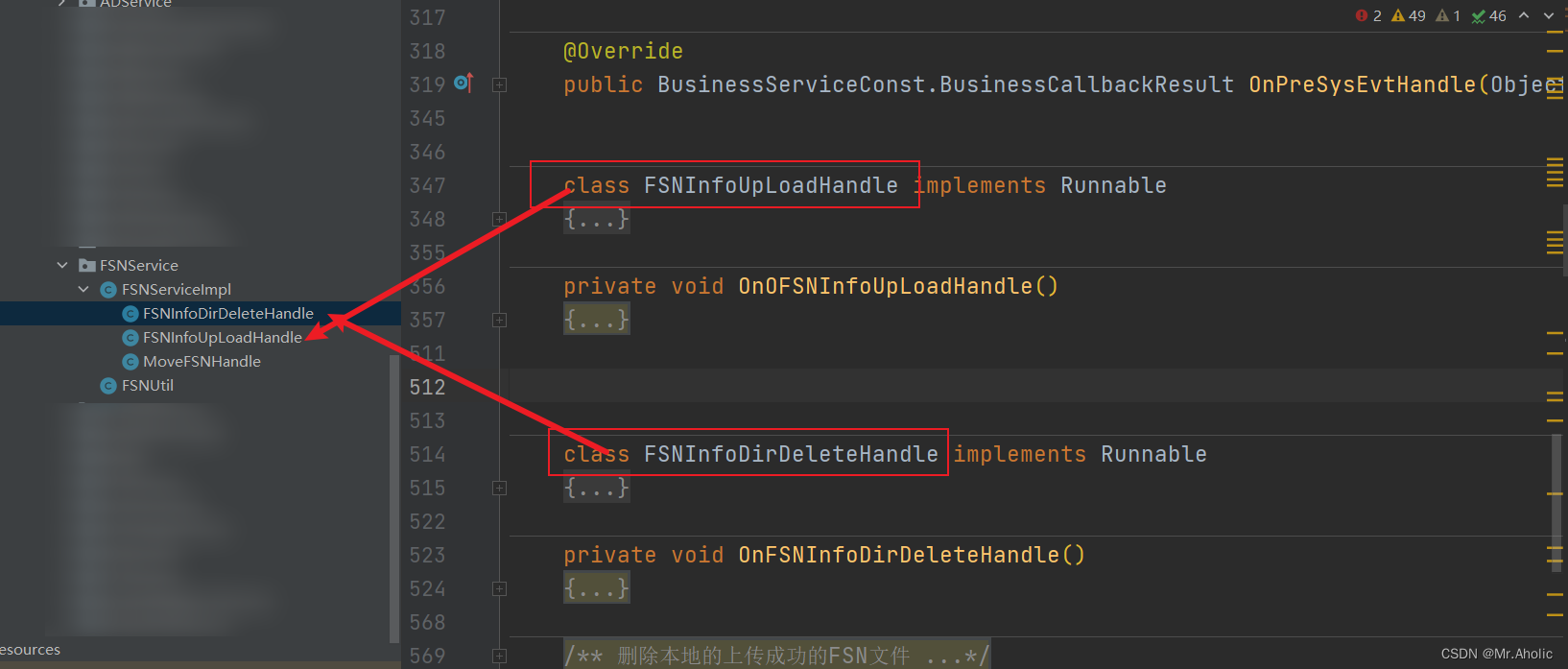Screen dimensions: 1568x669
Task: Click the FSNInfoDirDeleteHandle class icon
Action: [131, 313]
